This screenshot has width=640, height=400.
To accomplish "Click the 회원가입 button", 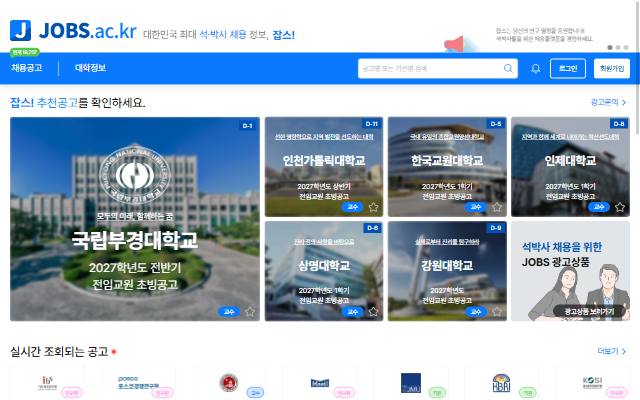I will pos(612,69).
